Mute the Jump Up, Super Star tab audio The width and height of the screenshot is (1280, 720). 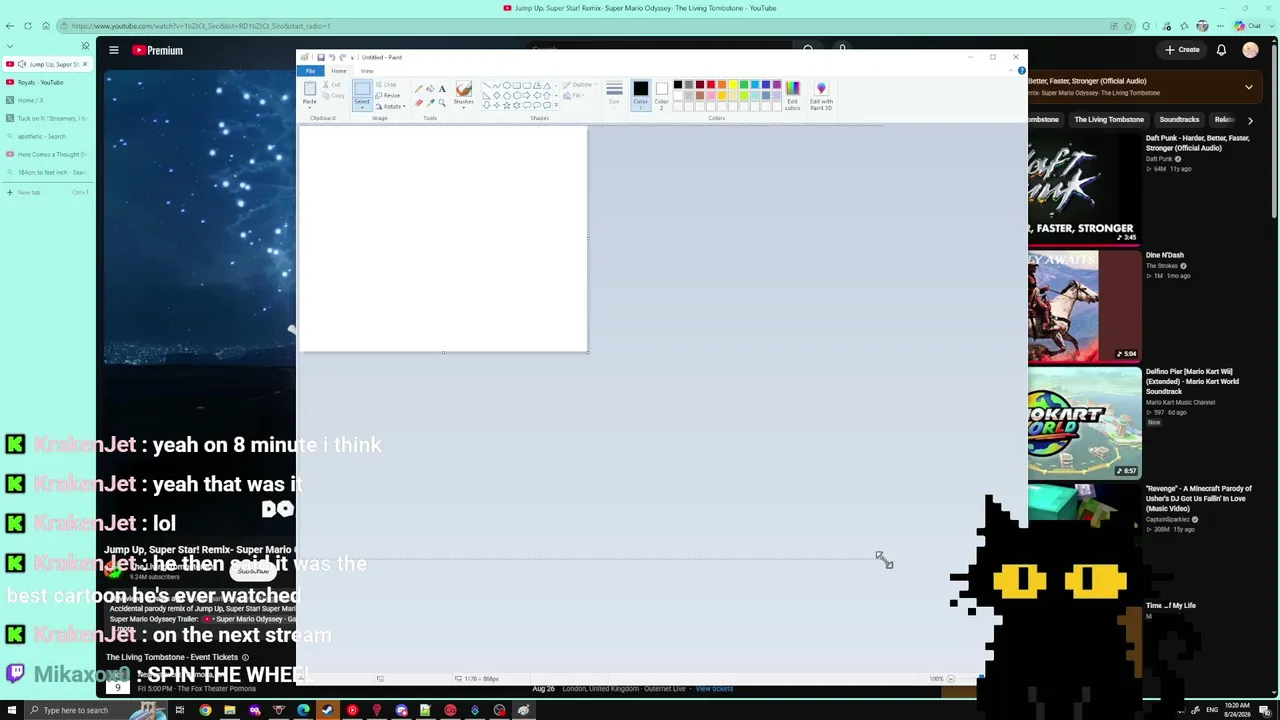[23, 64]
